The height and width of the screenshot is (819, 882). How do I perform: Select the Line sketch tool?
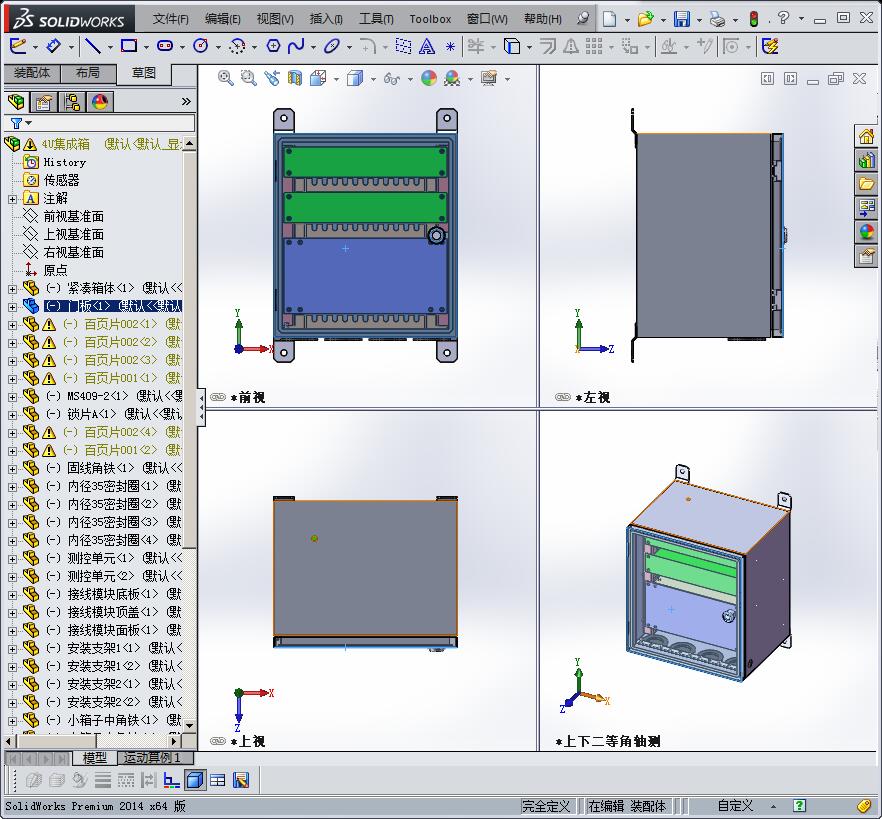(x=93, y=46)
